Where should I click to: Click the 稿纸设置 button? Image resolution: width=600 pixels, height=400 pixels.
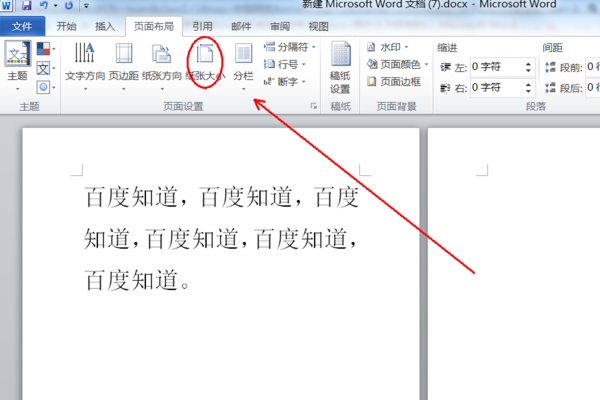(340, 68)
